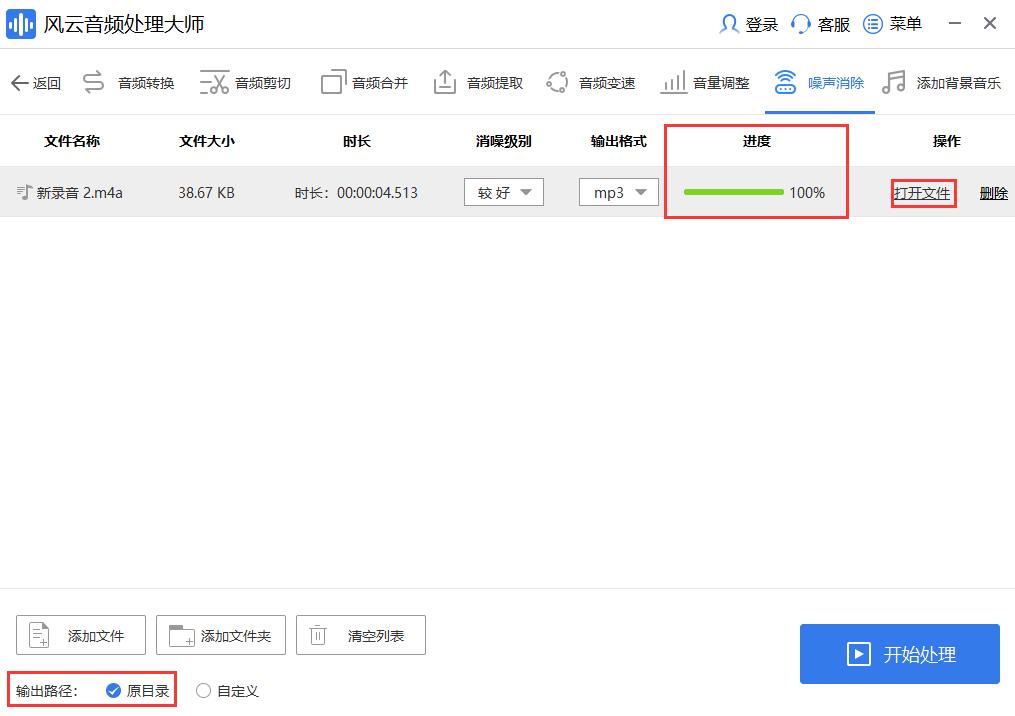
Task: Click file name 新录音 2.m4a
Action: [x=80, y=192]
